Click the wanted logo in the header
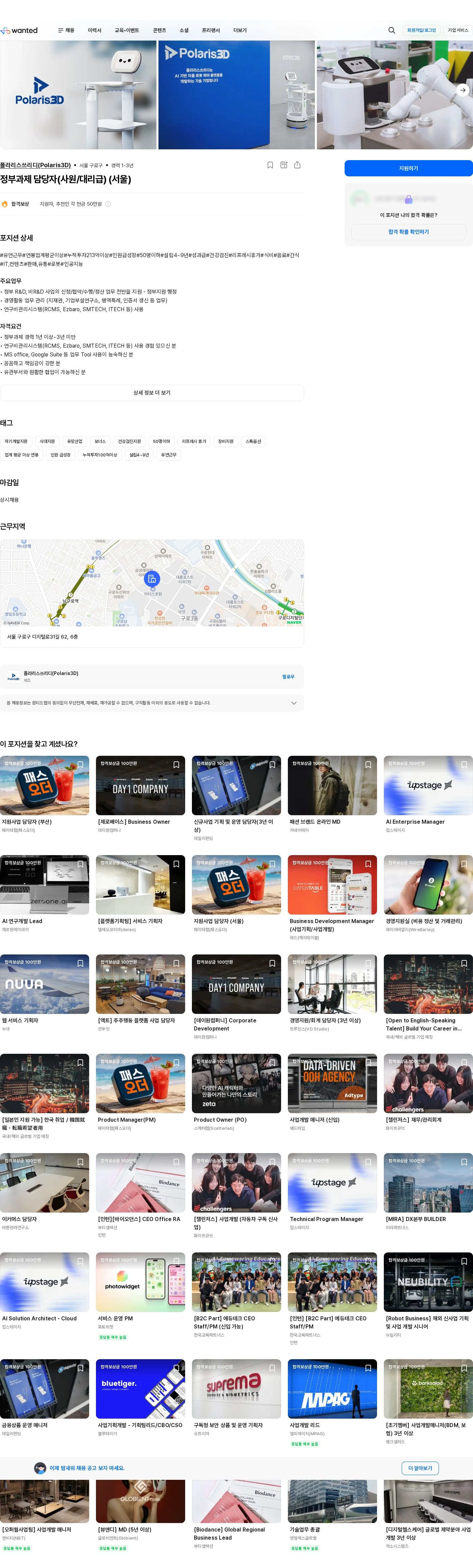473x1568 pixels. click(x=19, y=30)
